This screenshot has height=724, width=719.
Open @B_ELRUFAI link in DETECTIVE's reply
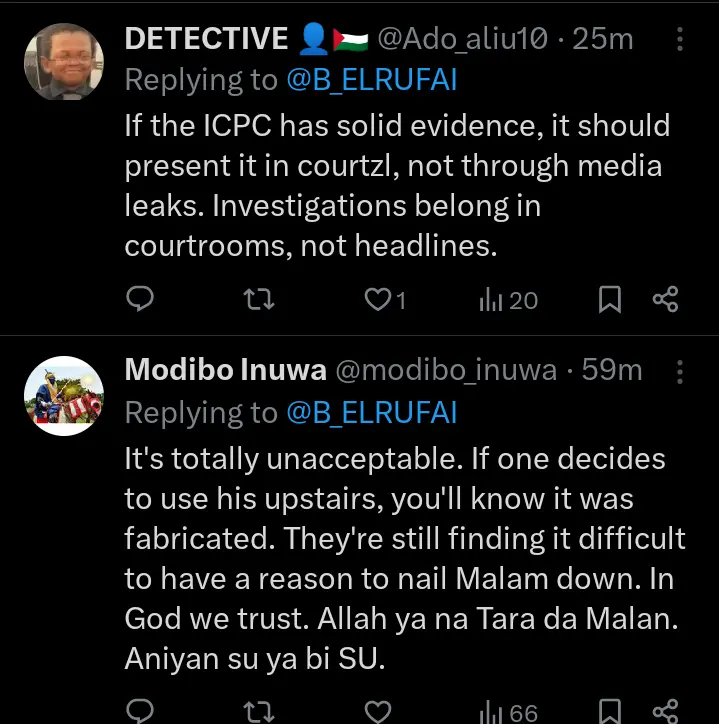click(371, 81)
